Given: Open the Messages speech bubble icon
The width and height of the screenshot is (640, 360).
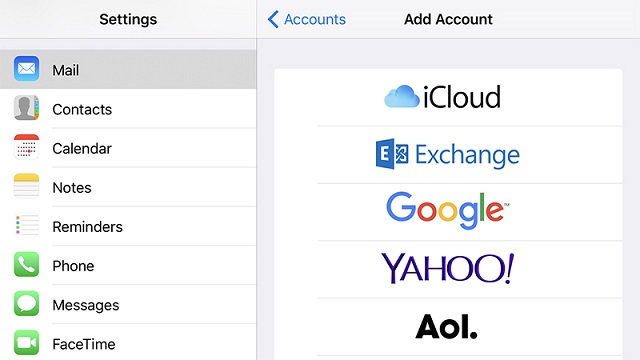Looking at the screenshot, I should 26,304.
